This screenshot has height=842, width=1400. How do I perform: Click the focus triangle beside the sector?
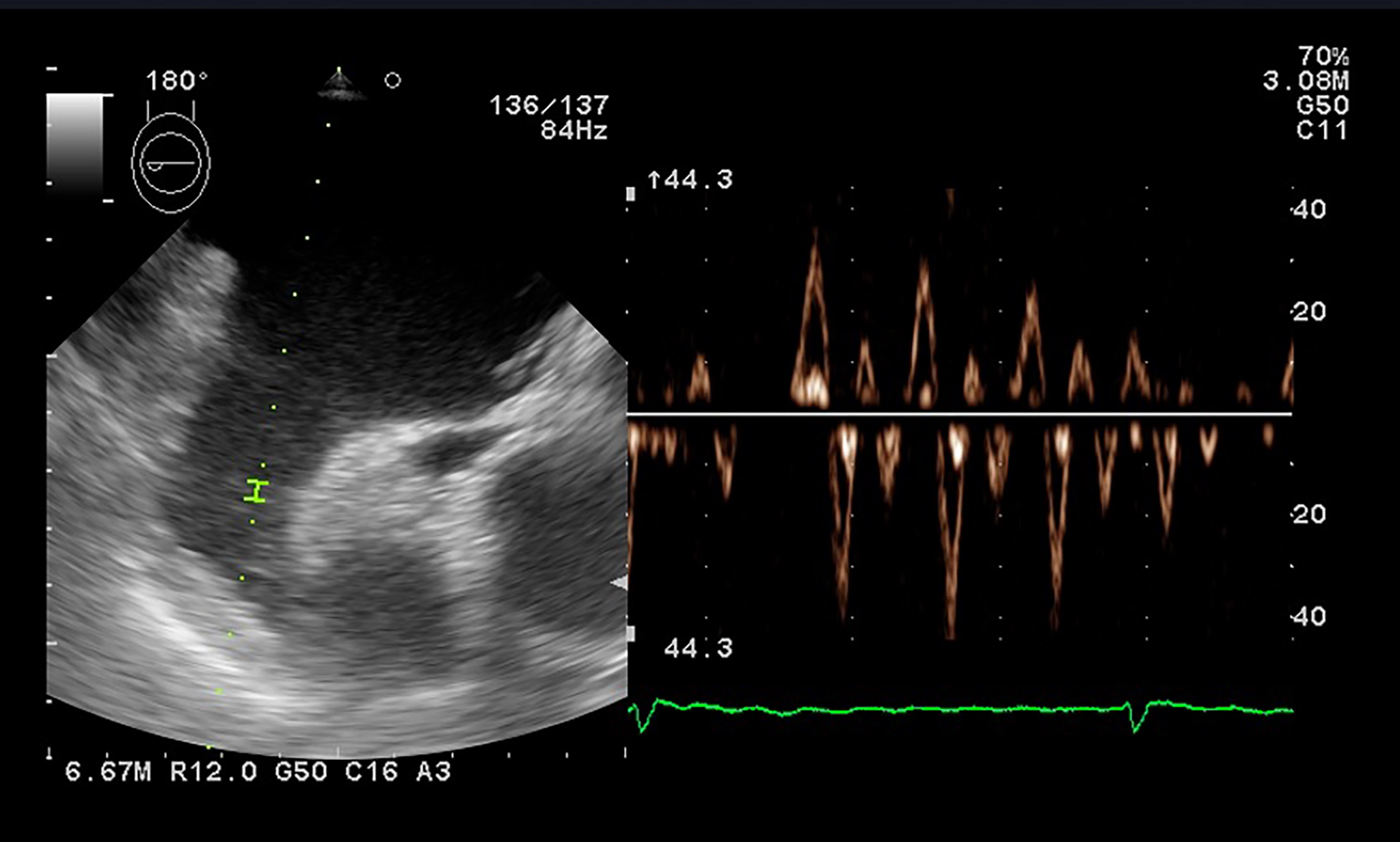pyautogui.click(x=619, y=583)
